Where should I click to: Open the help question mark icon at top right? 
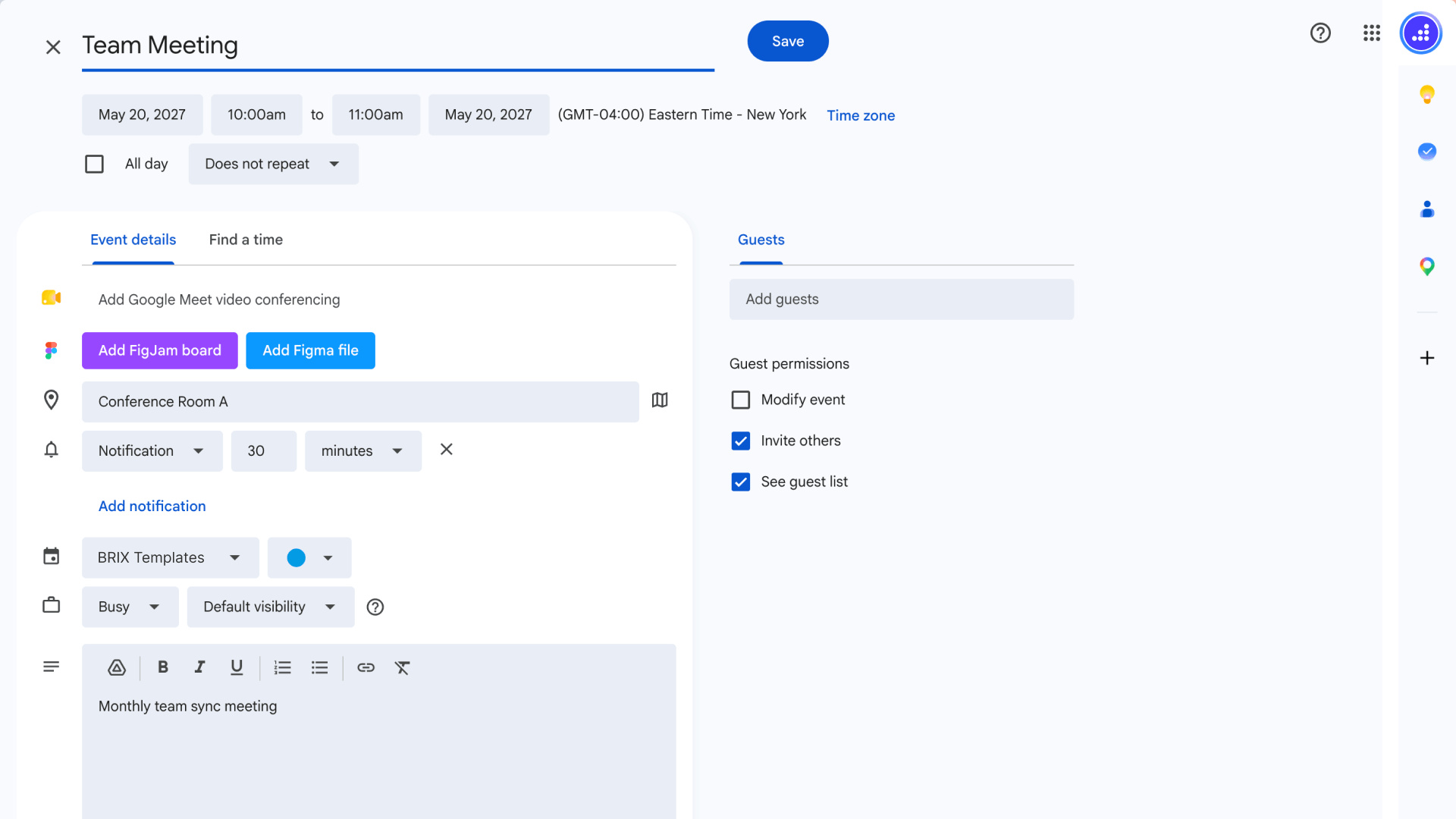(x=1320, y=33)
